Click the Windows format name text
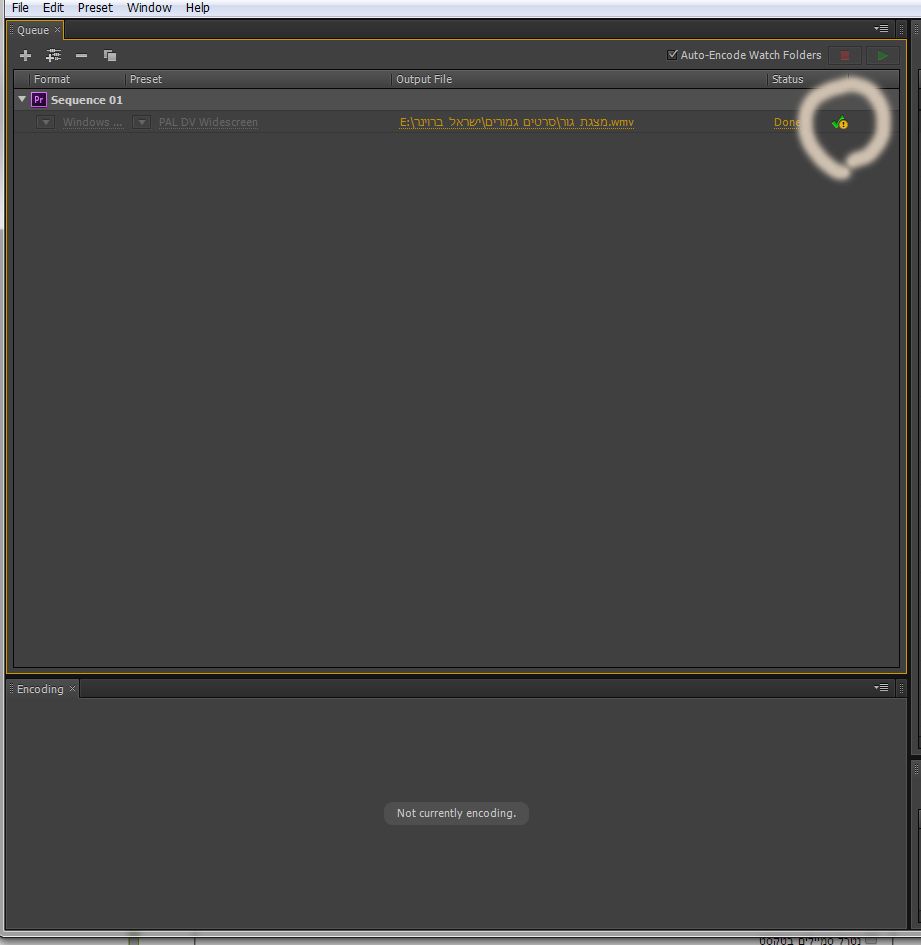The image size is (921, 945). 92,122
